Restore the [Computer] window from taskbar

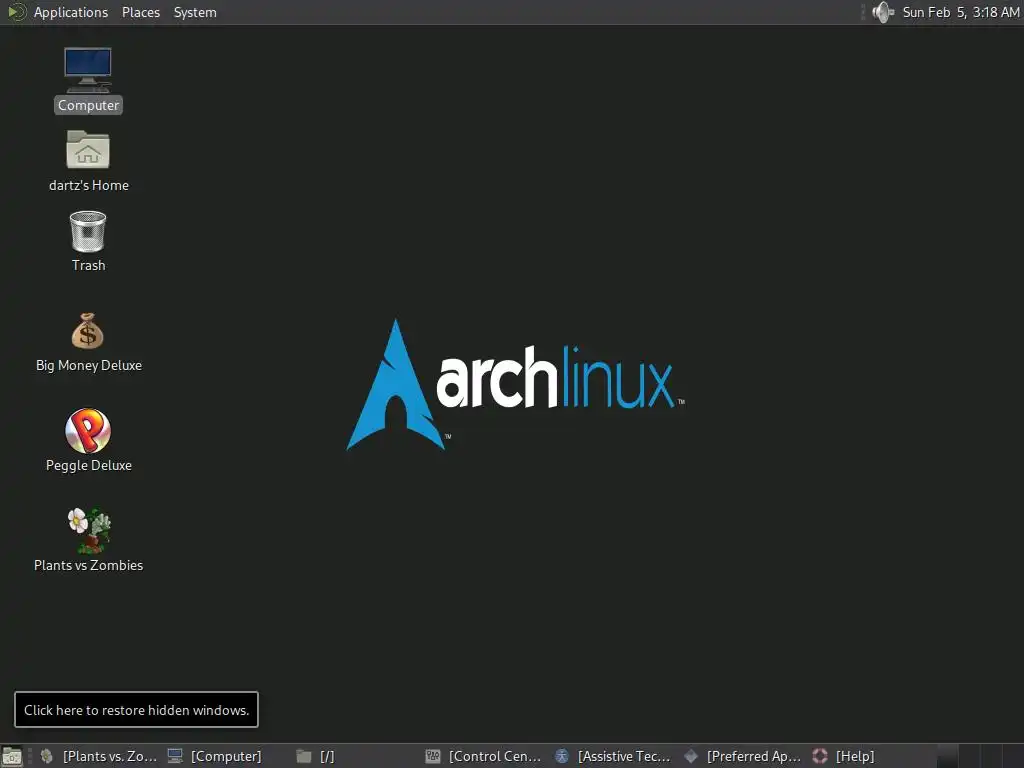click(x=226, y=756)
